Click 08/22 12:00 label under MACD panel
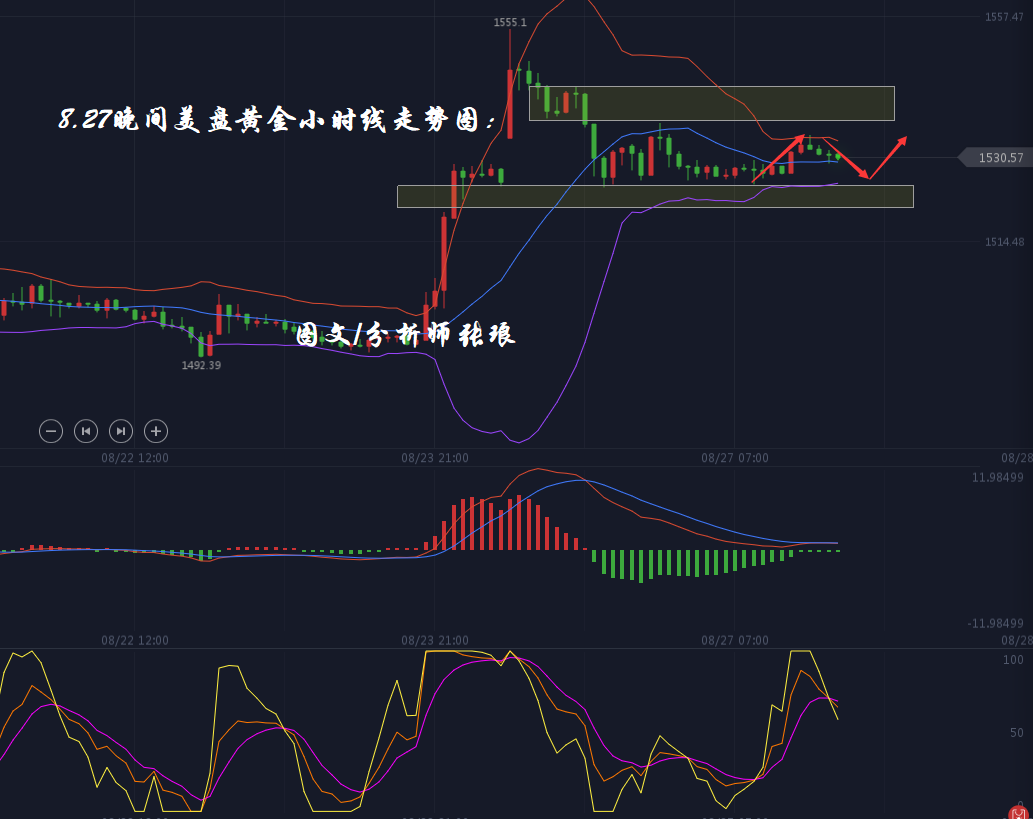 tap(135, 640)
